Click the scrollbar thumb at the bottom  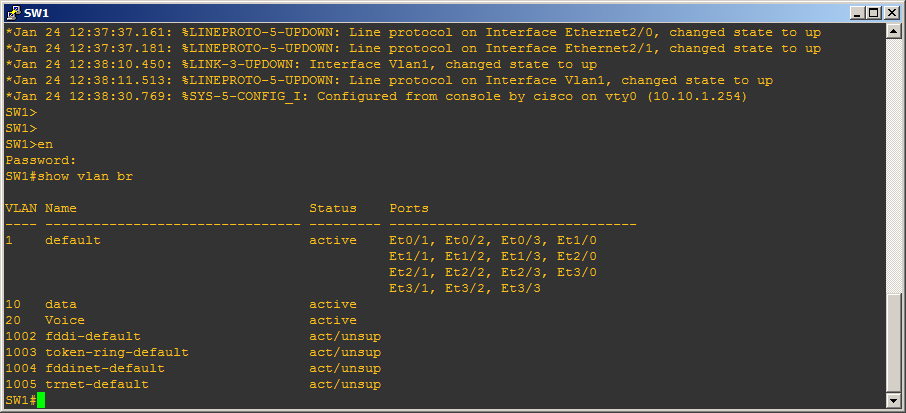(x=893, y=342)
